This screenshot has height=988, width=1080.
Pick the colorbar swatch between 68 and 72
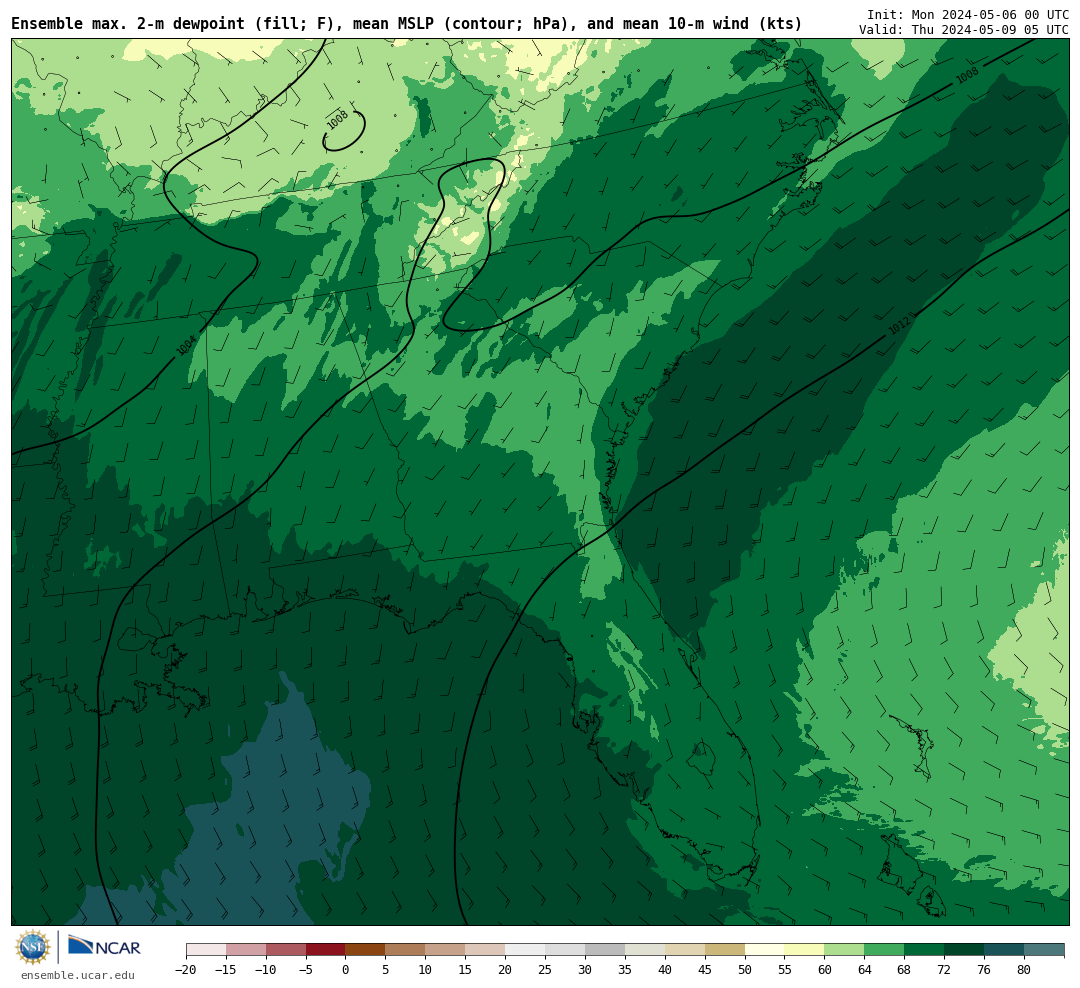coord(924,950)
